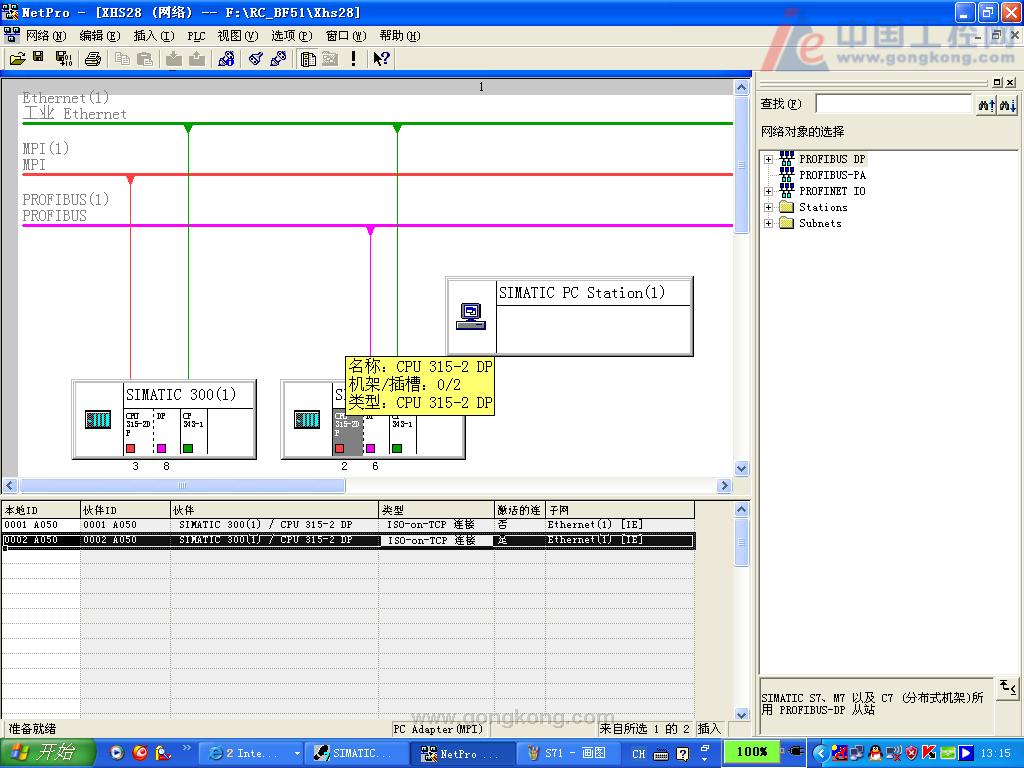
Task: Select connection row 0002 A050
Action: tap(348, 540)
